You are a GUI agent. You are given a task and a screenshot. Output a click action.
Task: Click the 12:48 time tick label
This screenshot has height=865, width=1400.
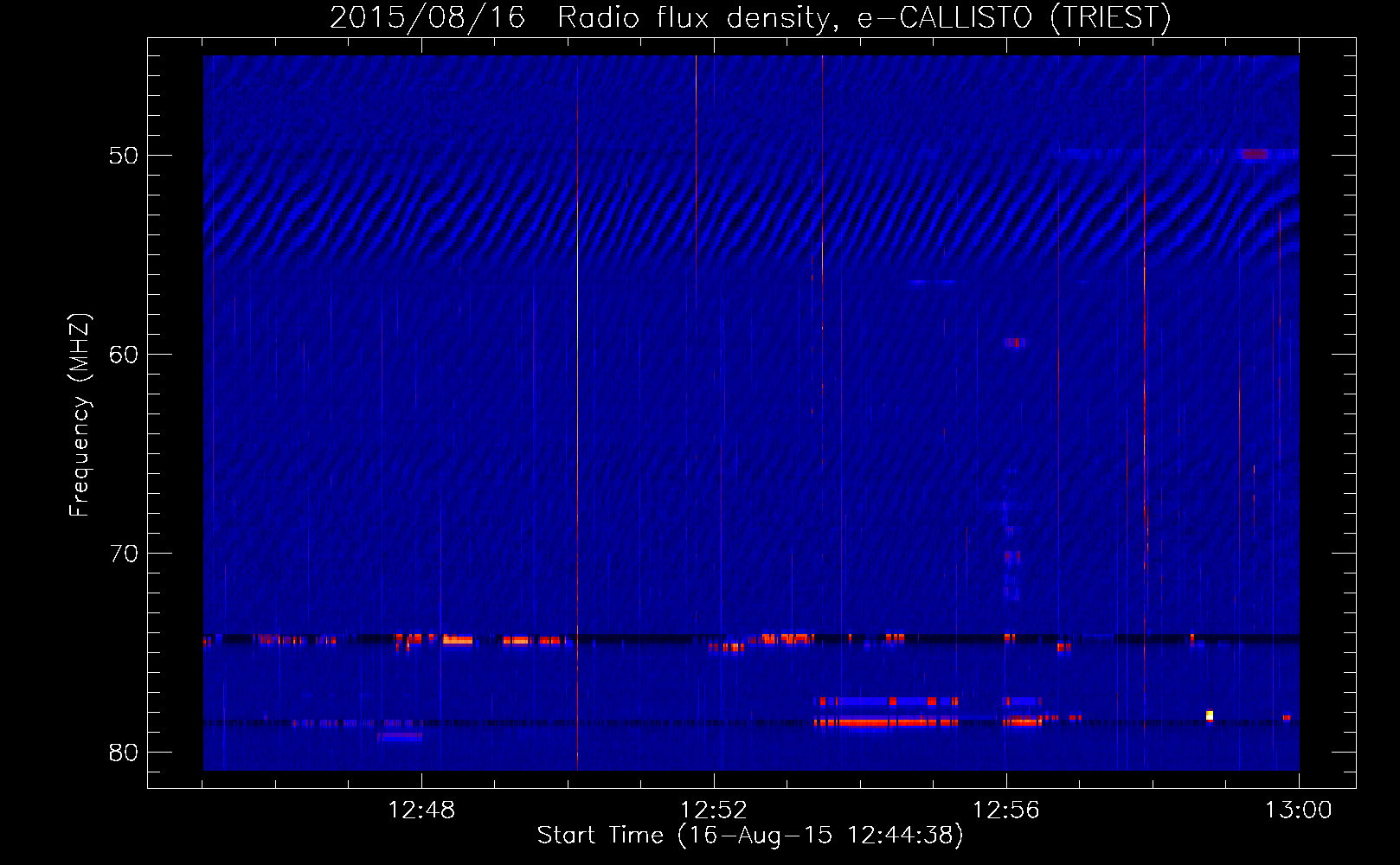coord(421,811)
